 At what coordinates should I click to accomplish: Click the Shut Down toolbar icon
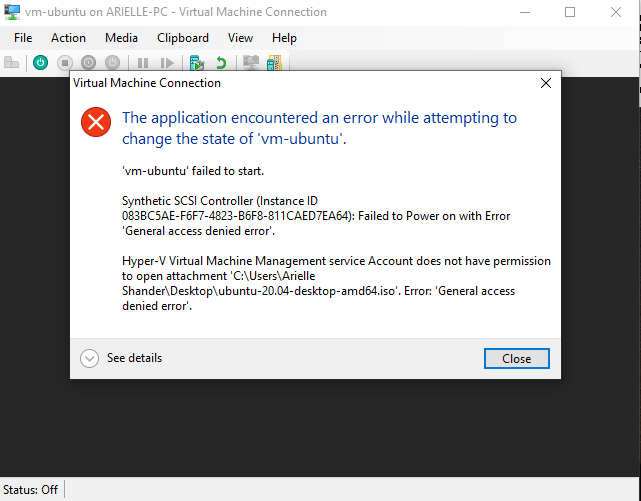click(x=87, y=62)
